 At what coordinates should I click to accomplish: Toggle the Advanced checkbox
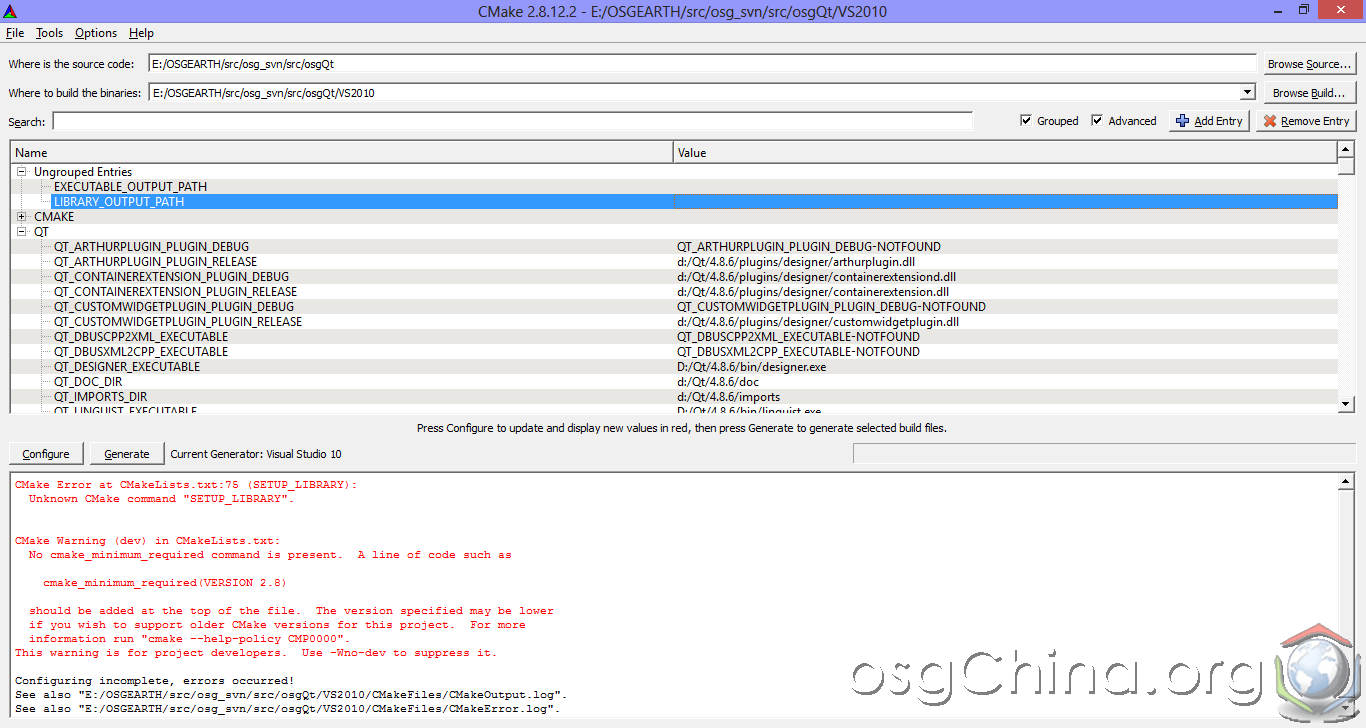(x=1097, y=121)
